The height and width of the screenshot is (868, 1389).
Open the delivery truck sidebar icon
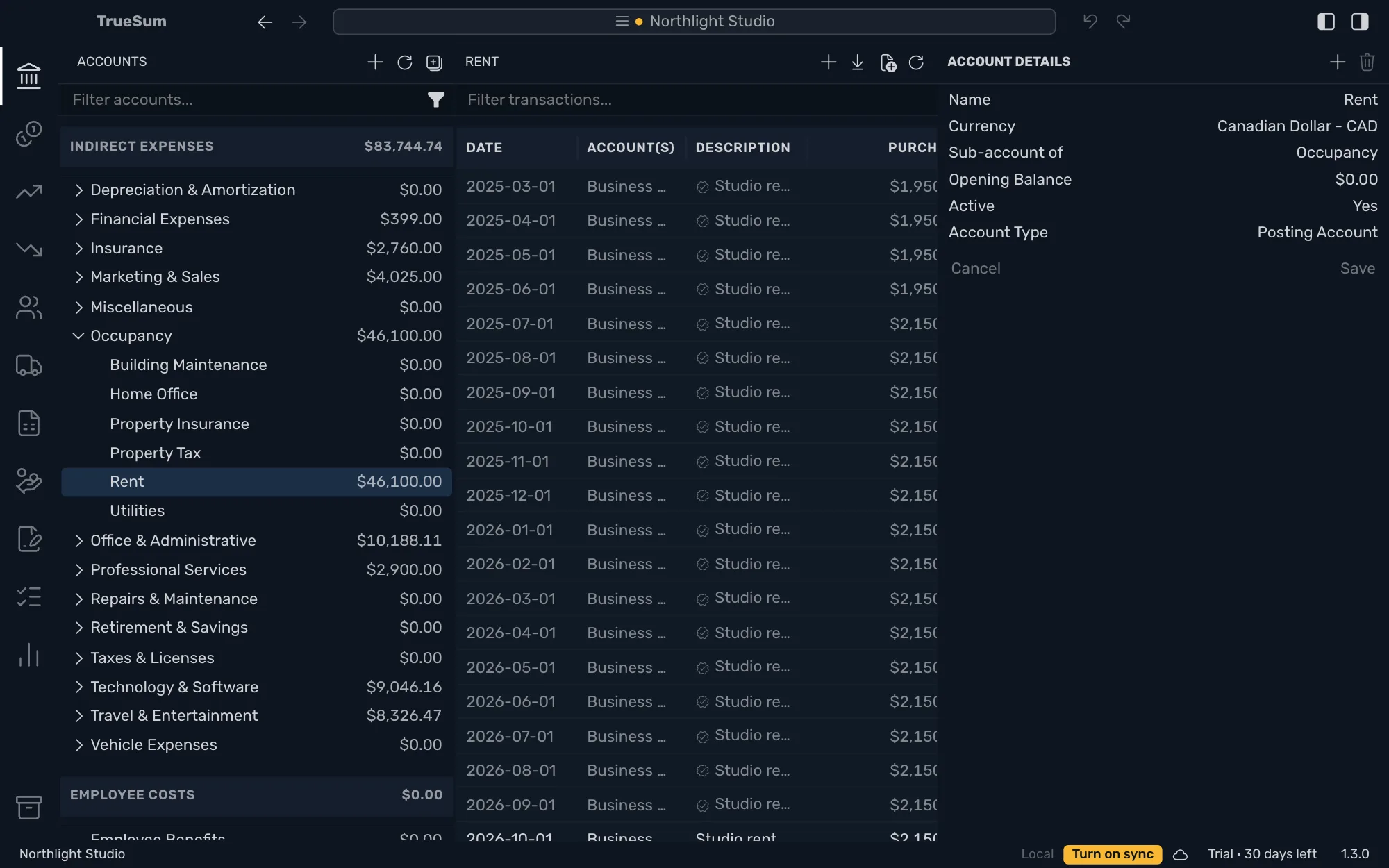click(x=28, y=365)
